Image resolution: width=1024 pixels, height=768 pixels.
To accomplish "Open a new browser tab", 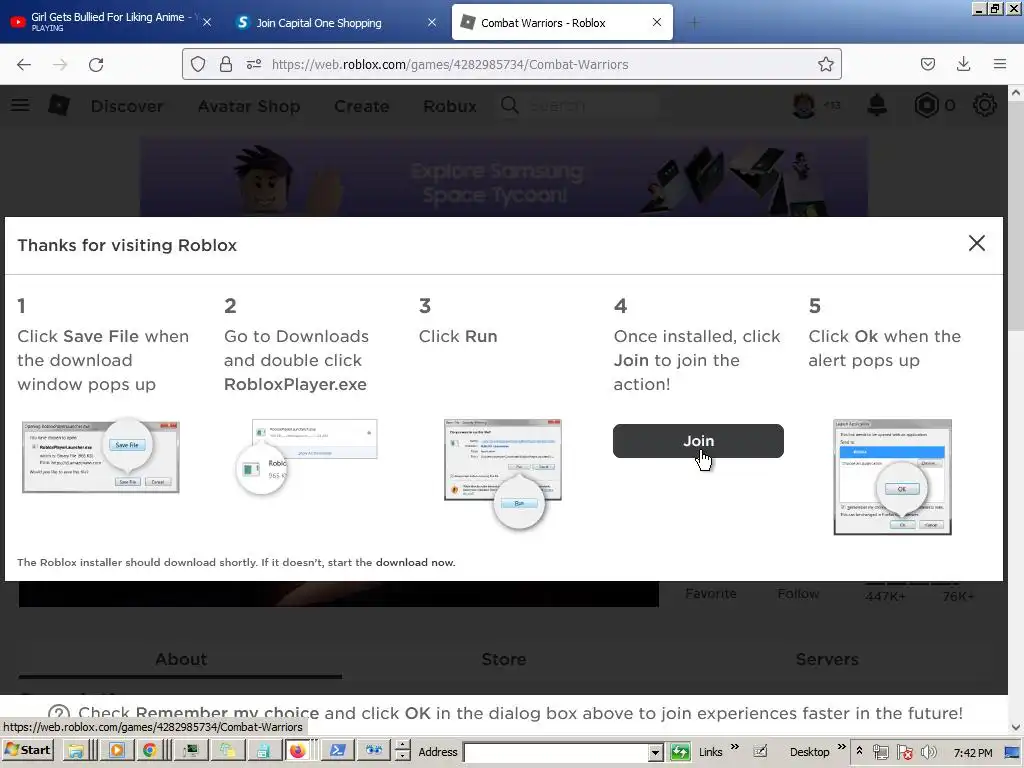I will pyautogui.click(x=694, y=23).
